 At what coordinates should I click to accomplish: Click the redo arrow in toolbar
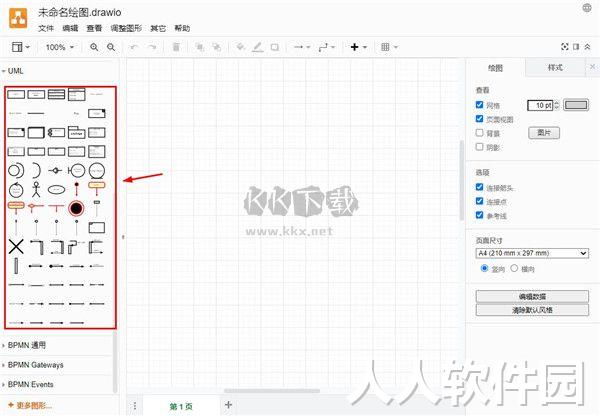click(152, 47)
